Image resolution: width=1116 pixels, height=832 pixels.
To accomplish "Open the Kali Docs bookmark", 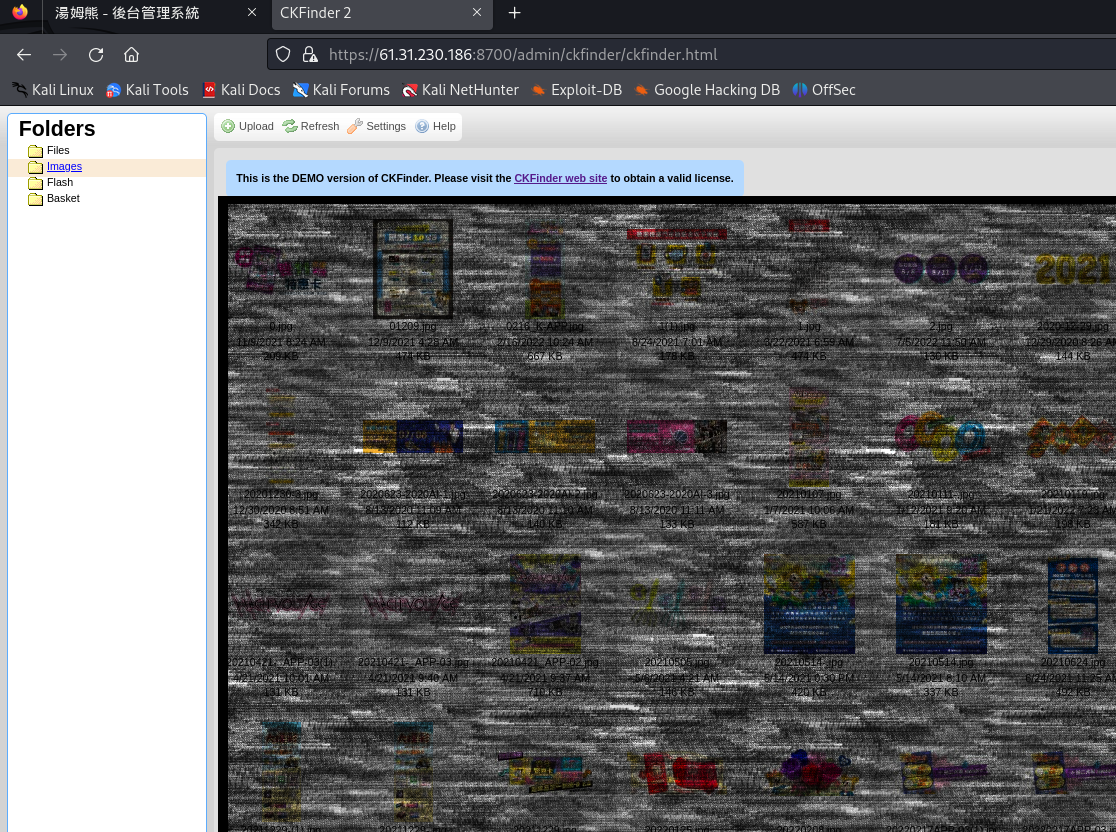I will click(241, 90).
